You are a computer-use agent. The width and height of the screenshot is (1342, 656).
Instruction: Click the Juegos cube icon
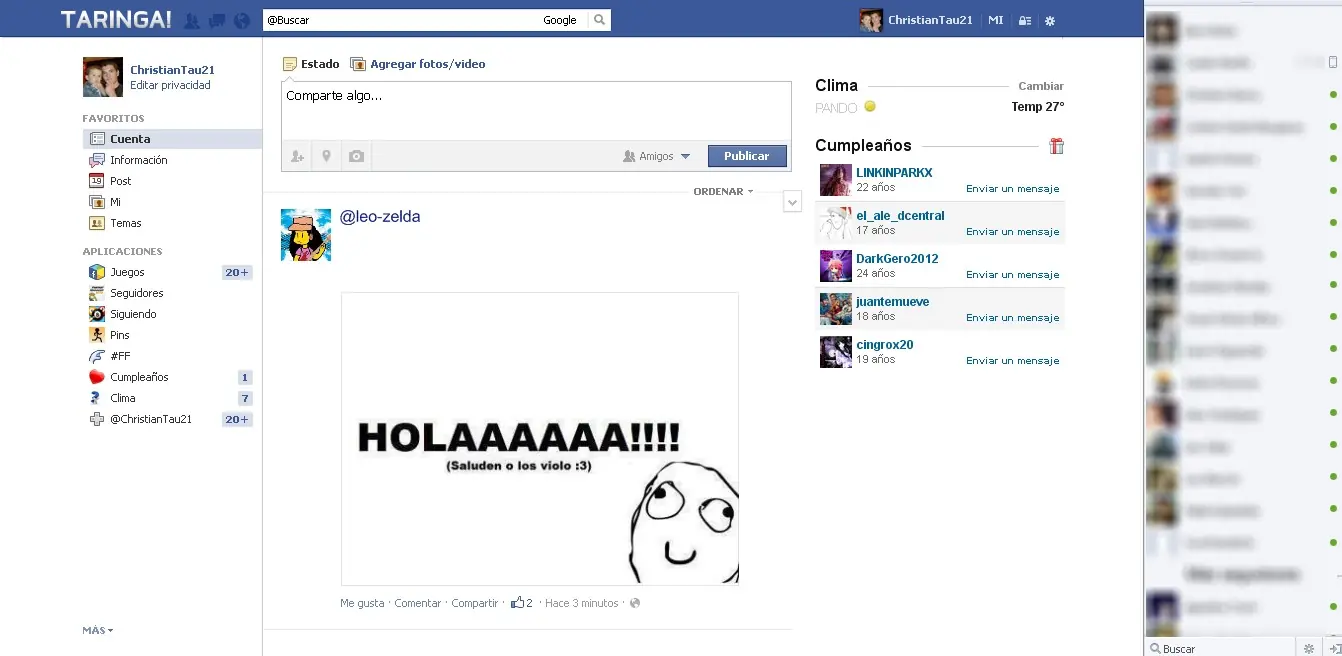coord(97,272)
